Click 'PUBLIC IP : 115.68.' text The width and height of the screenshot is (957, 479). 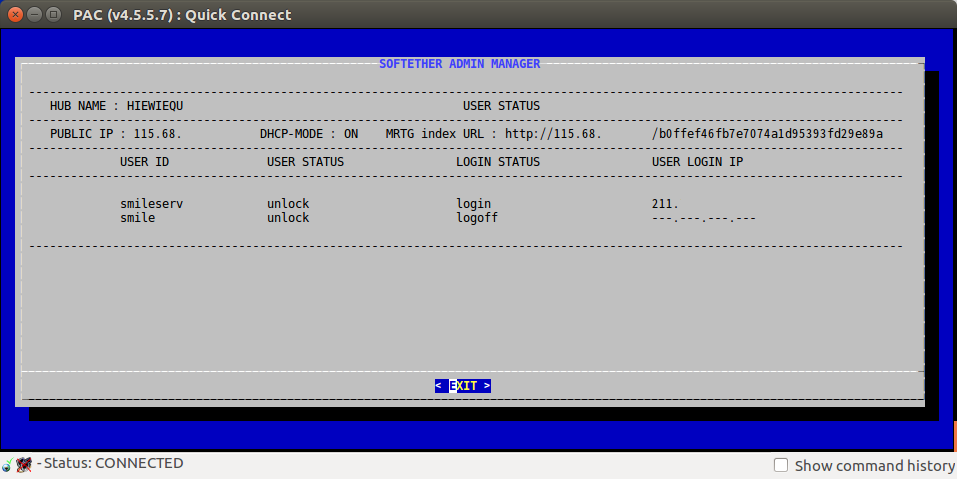tap(116, 134)
